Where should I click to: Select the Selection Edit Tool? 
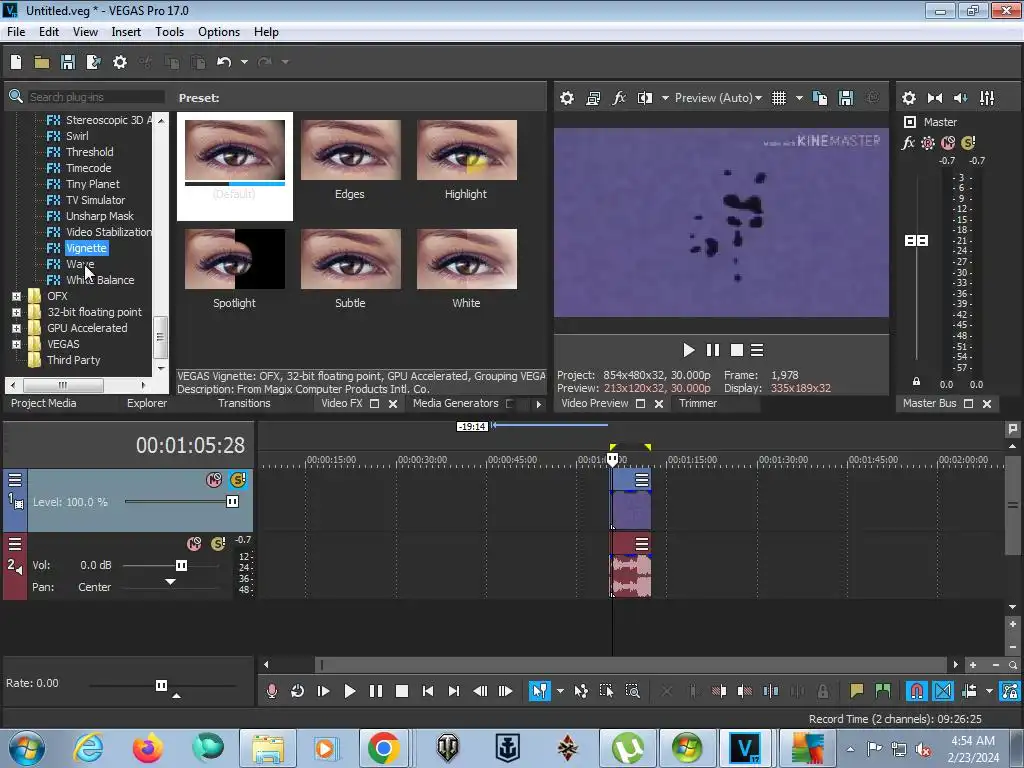(x=607, y=691)
